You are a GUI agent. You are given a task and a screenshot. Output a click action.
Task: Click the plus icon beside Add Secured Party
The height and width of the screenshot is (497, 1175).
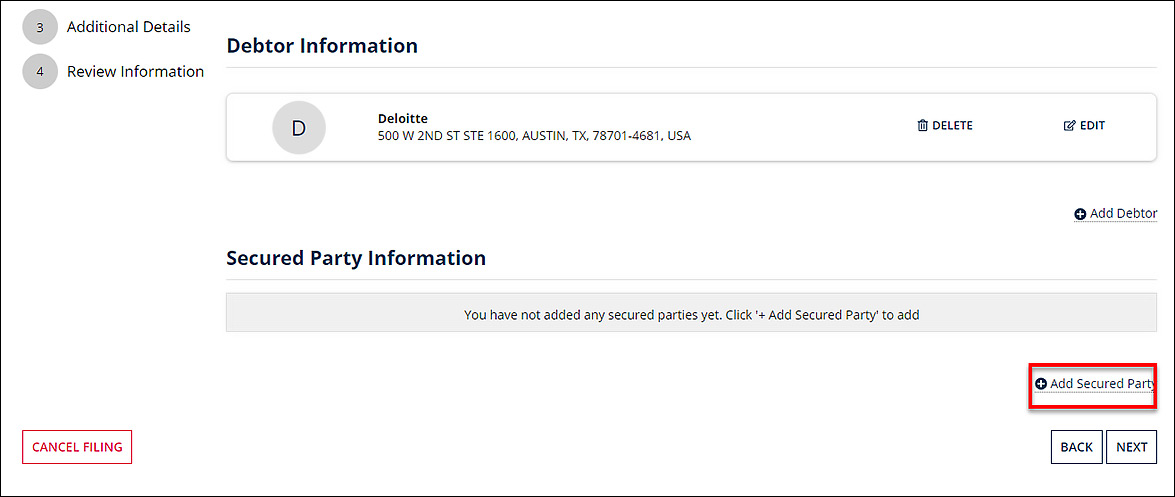[x=1040, y=384]
